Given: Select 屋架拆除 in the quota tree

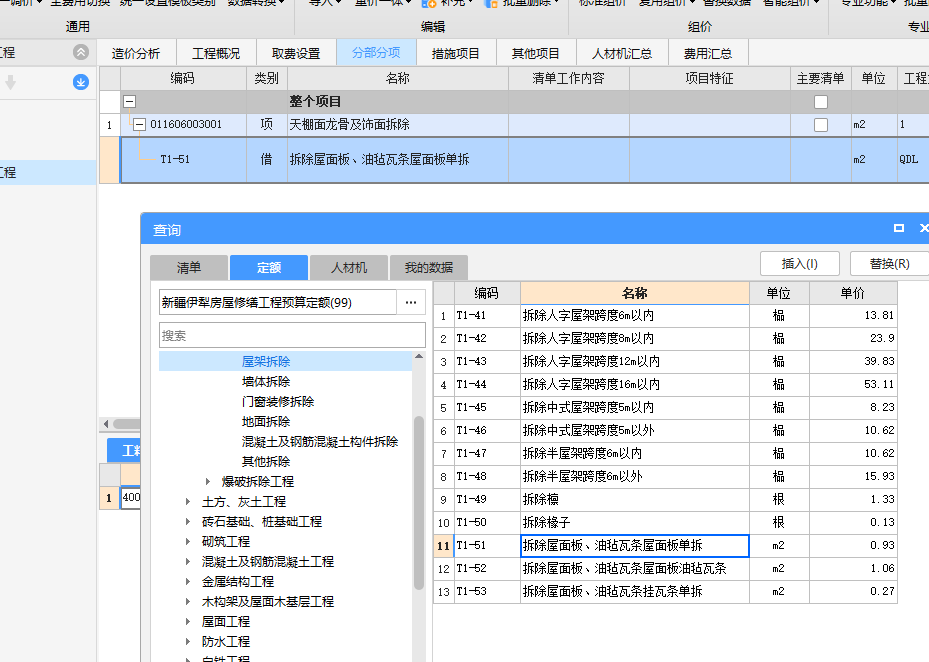Looking at the screenshot, I should pyautogui.click(x=266, y=362).
